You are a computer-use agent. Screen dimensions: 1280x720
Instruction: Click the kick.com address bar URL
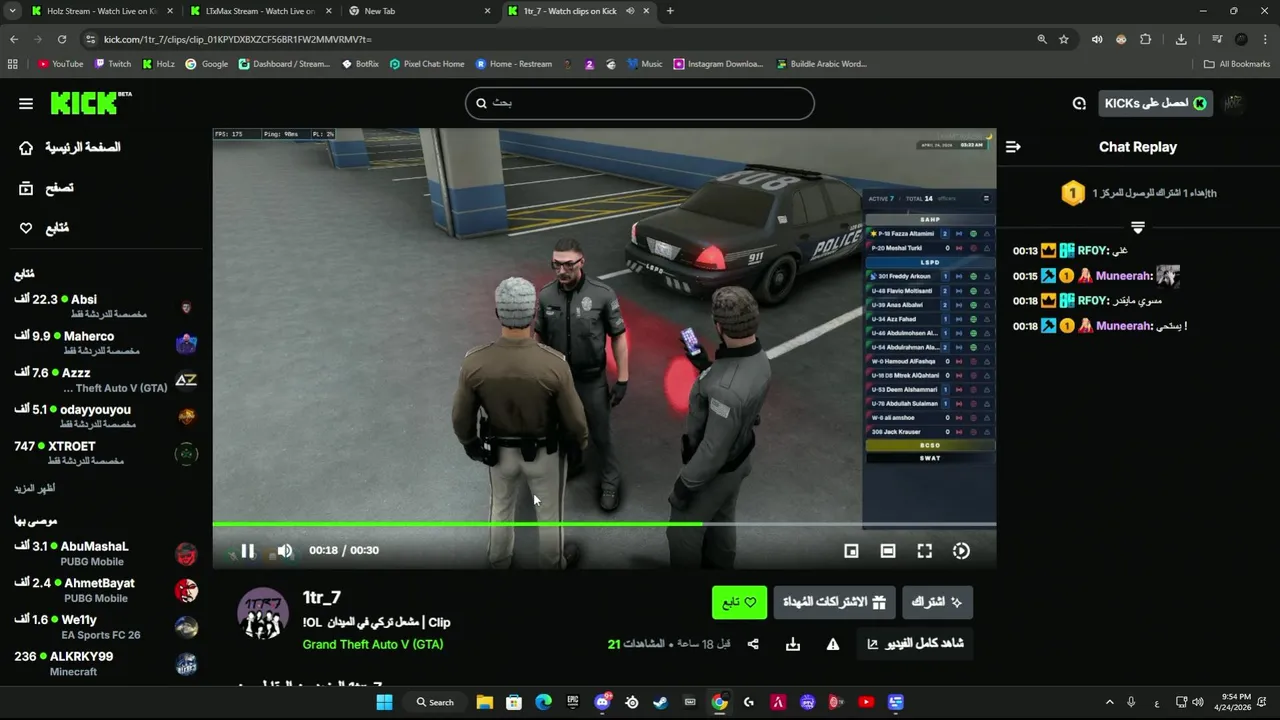coord(238,39)
